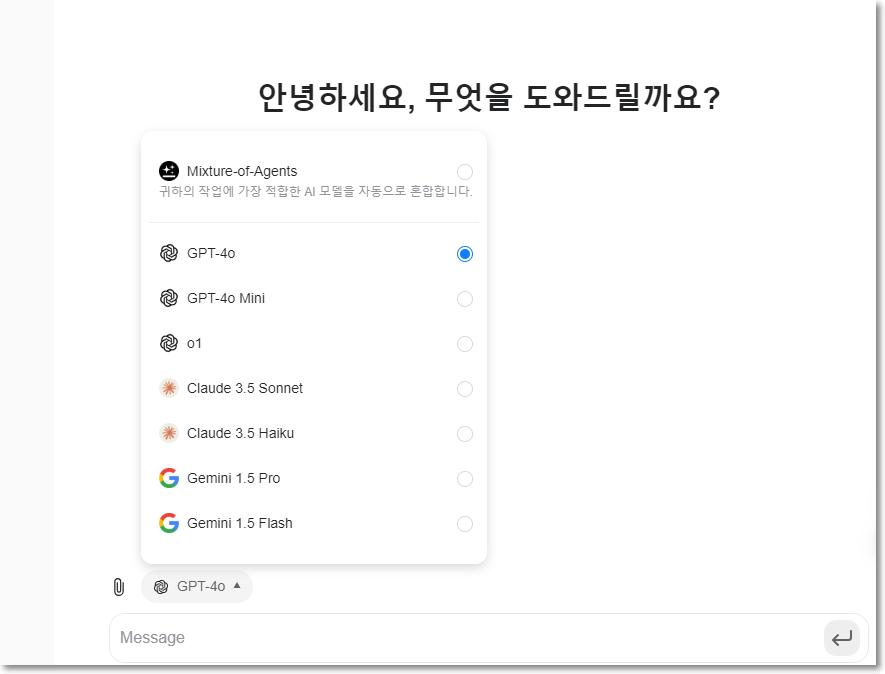Click the OpenAI logo beside o1
Screen dimensions: 885x674
click(x=169, y=343)
